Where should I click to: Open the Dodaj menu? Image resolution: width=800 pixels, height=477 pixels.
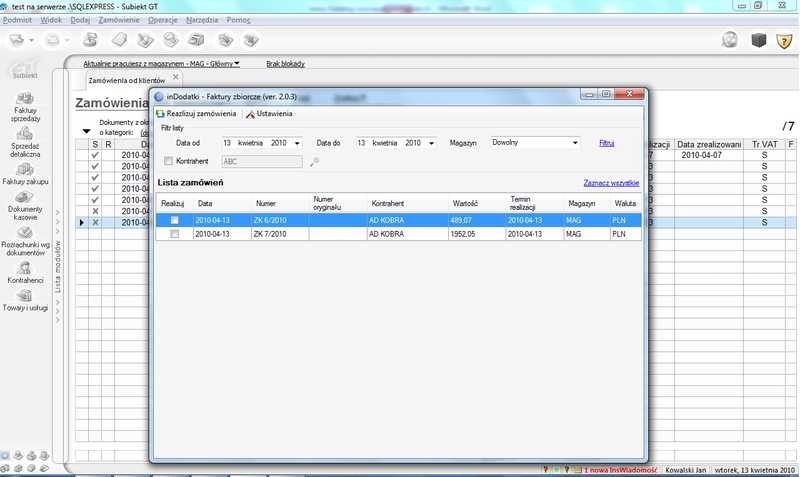[80, 20]
